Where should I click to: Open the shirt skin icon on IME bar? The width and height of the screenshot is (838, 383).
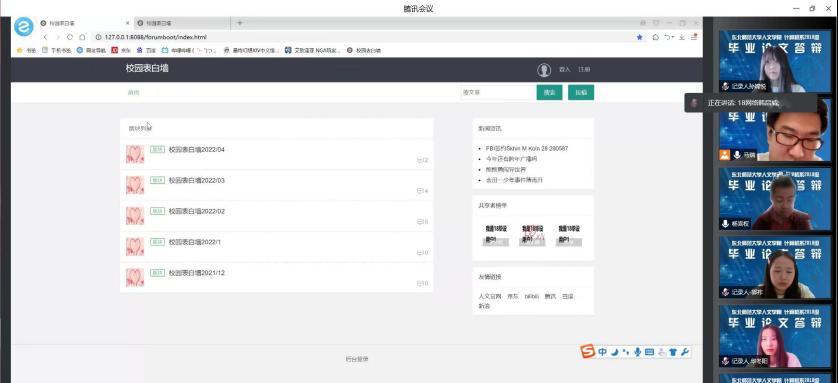(673, 352)
